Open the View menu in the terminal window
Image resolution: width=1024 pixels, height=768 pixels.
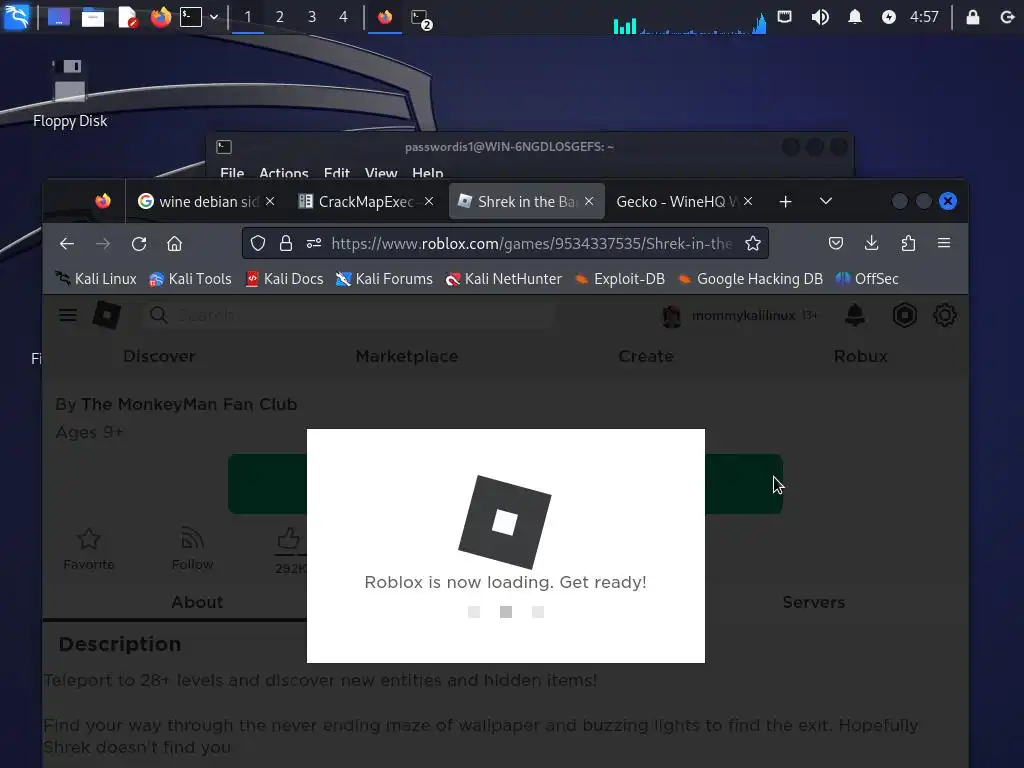click(381, 173)
